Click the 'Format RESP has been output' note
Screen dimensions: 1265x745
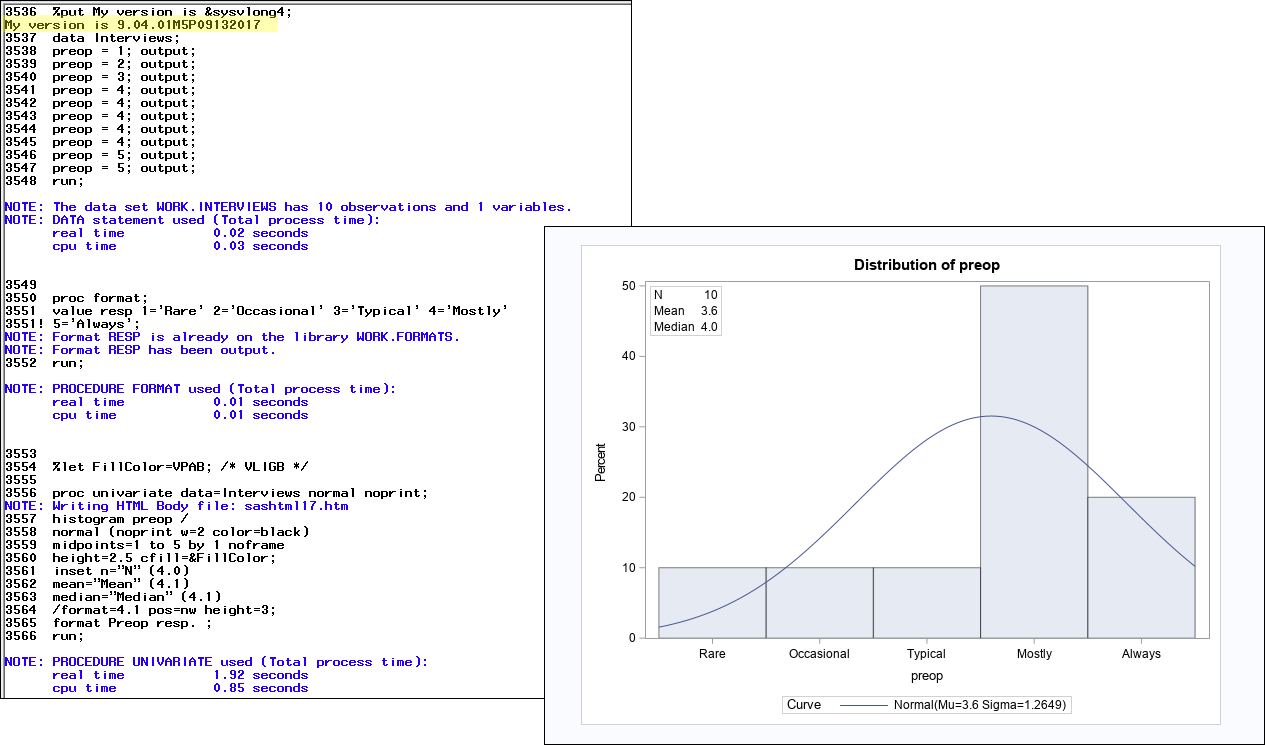[x=140, y=350]
